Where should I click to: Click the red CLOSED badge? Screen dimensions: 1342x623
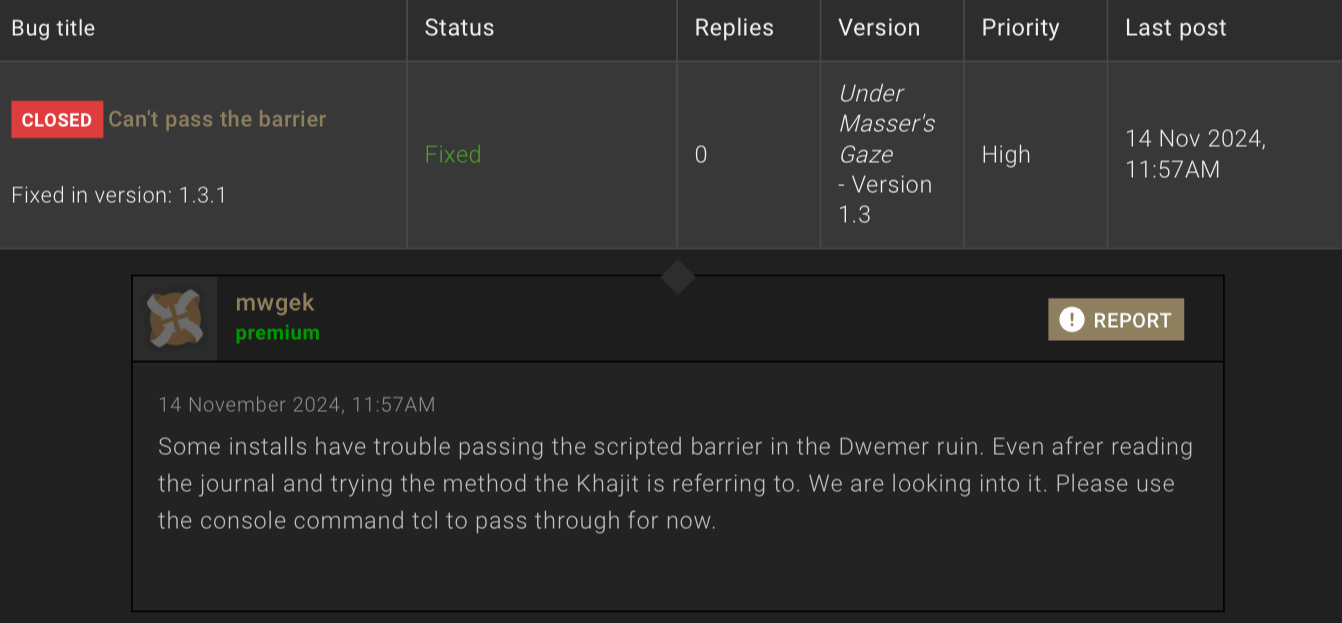pos(57,120)
